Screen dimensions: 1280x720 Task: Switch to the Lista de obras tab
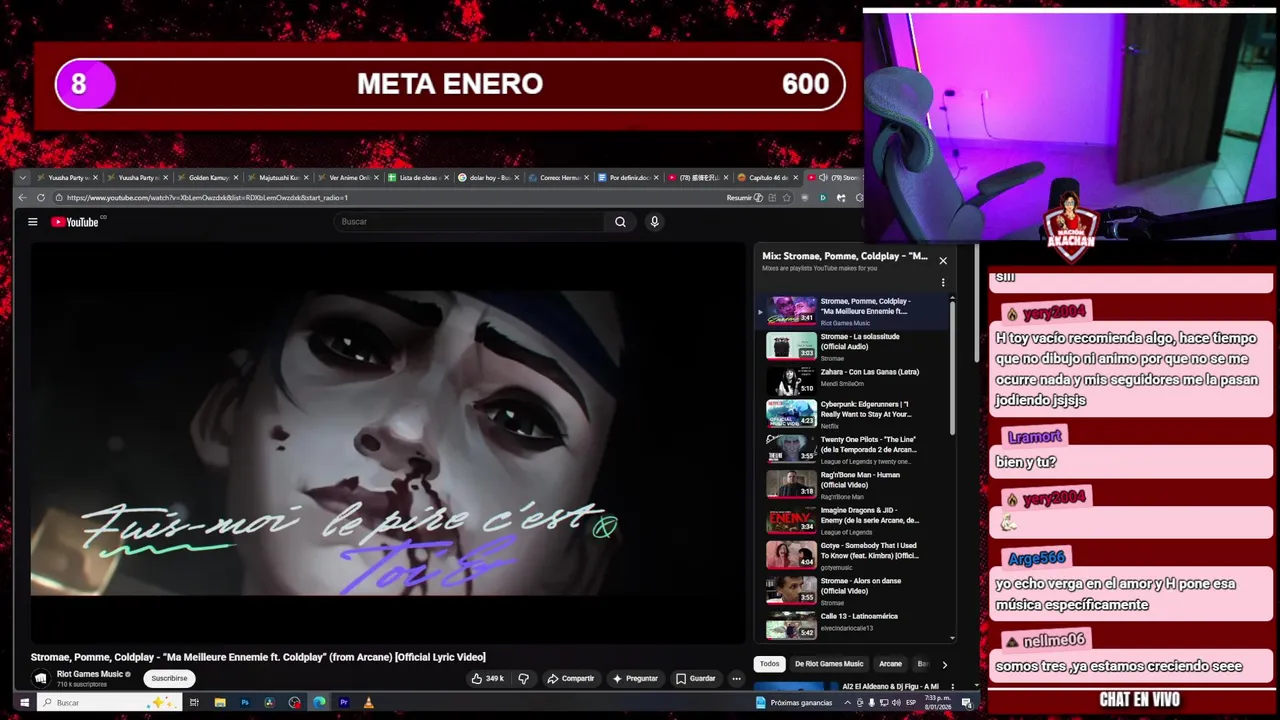pyautogui.click(x=420, y=177)
